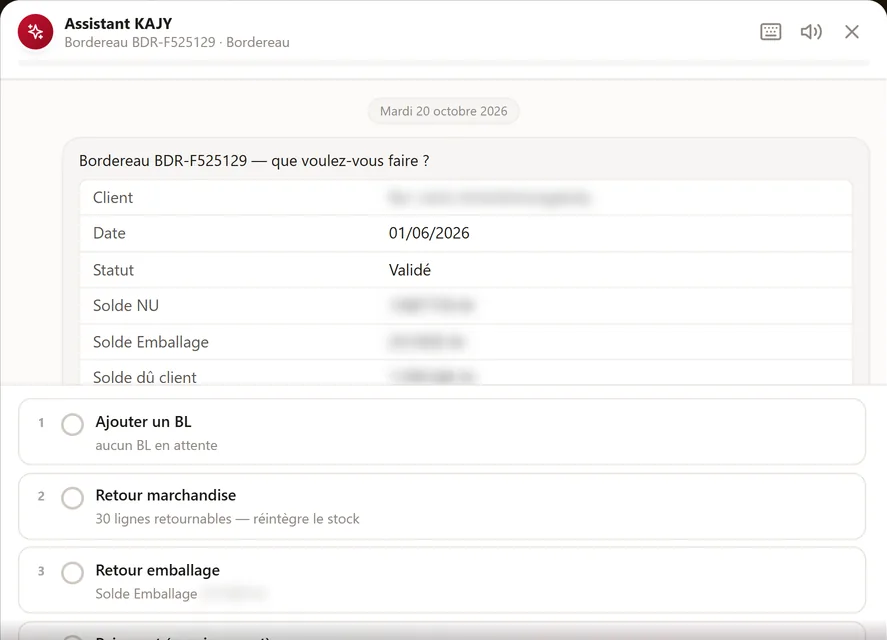Click the Solde NU row label
The width and height of the screenshot is (887, 640).
[126, 306]
